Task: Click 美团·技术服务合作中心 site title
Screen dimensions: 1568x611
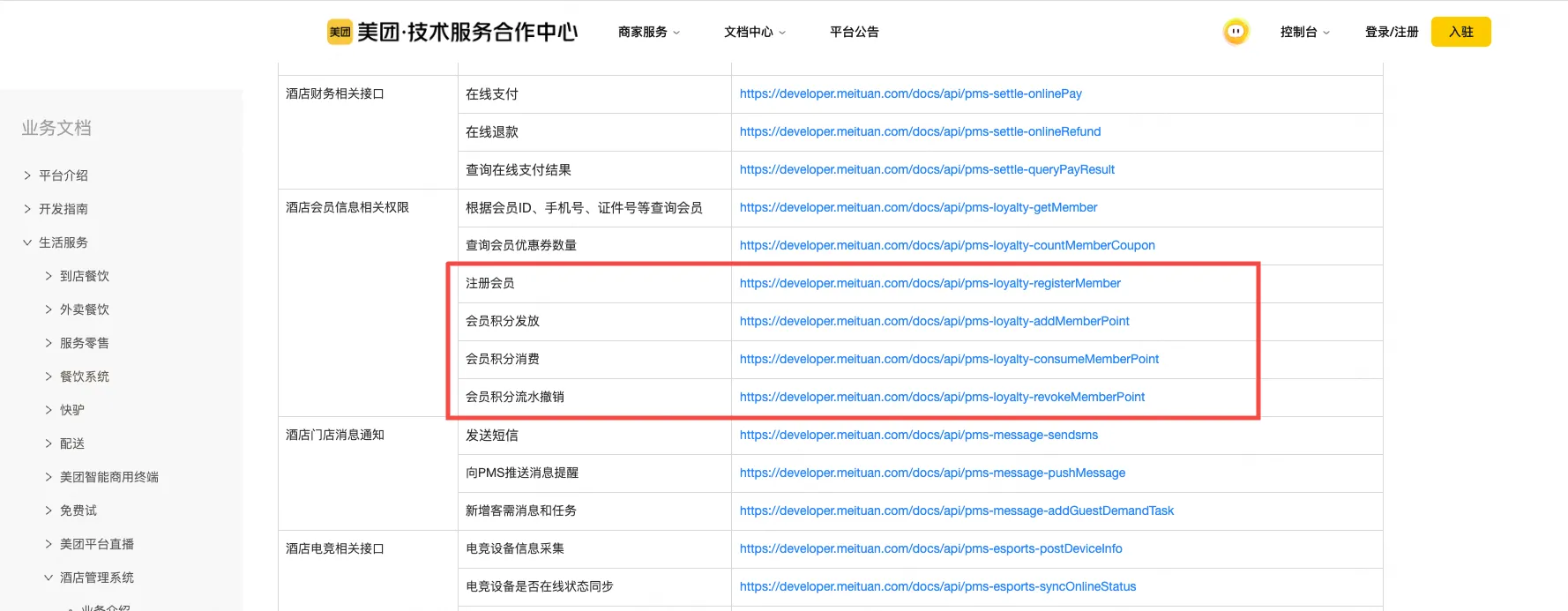Action: (467, 32)
